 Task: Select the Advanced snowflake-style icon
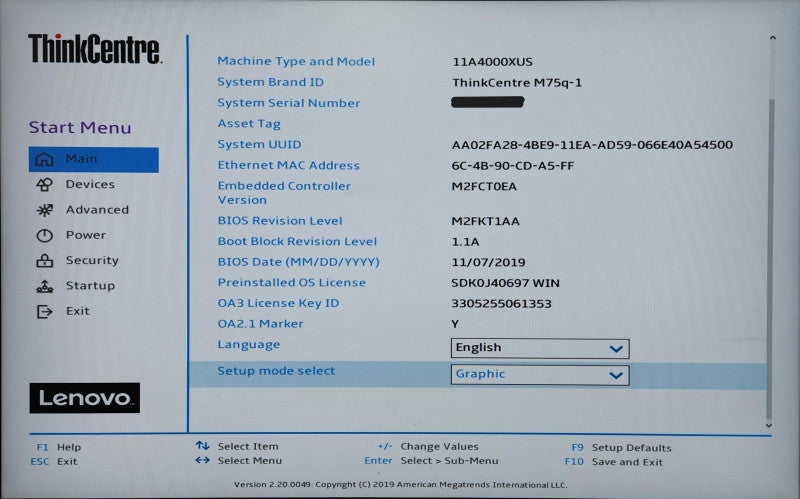[44, 210]
